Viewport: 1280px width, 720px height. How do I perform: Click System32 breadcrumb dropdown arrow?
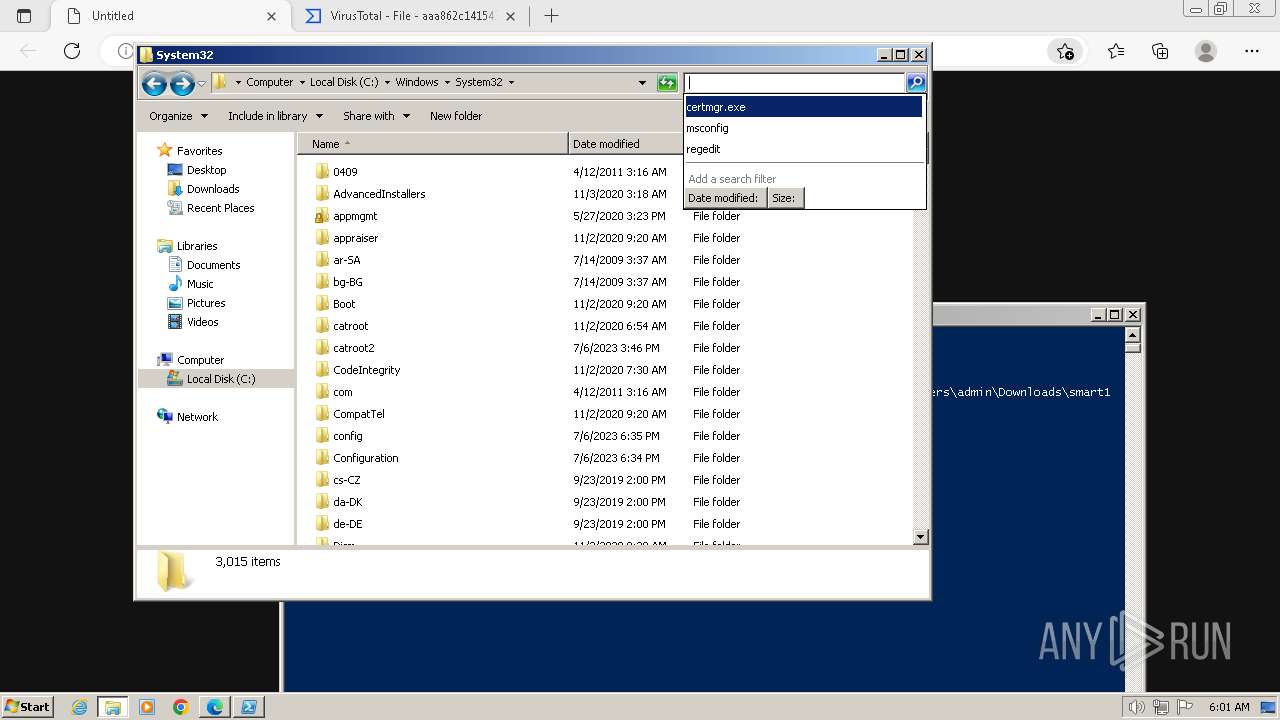click(511, 83)
